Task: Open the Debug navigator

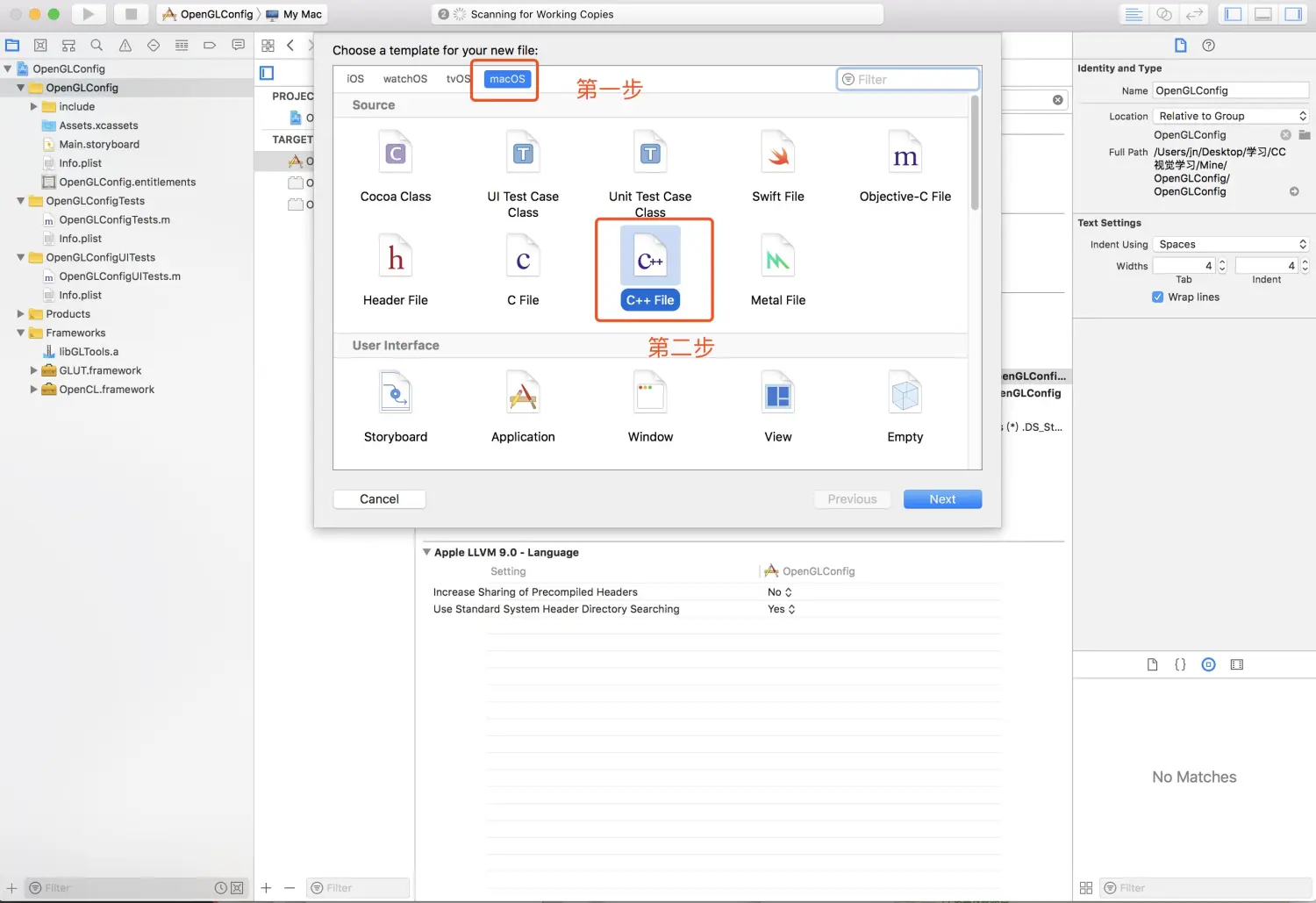Action: [x=182, y=46]
